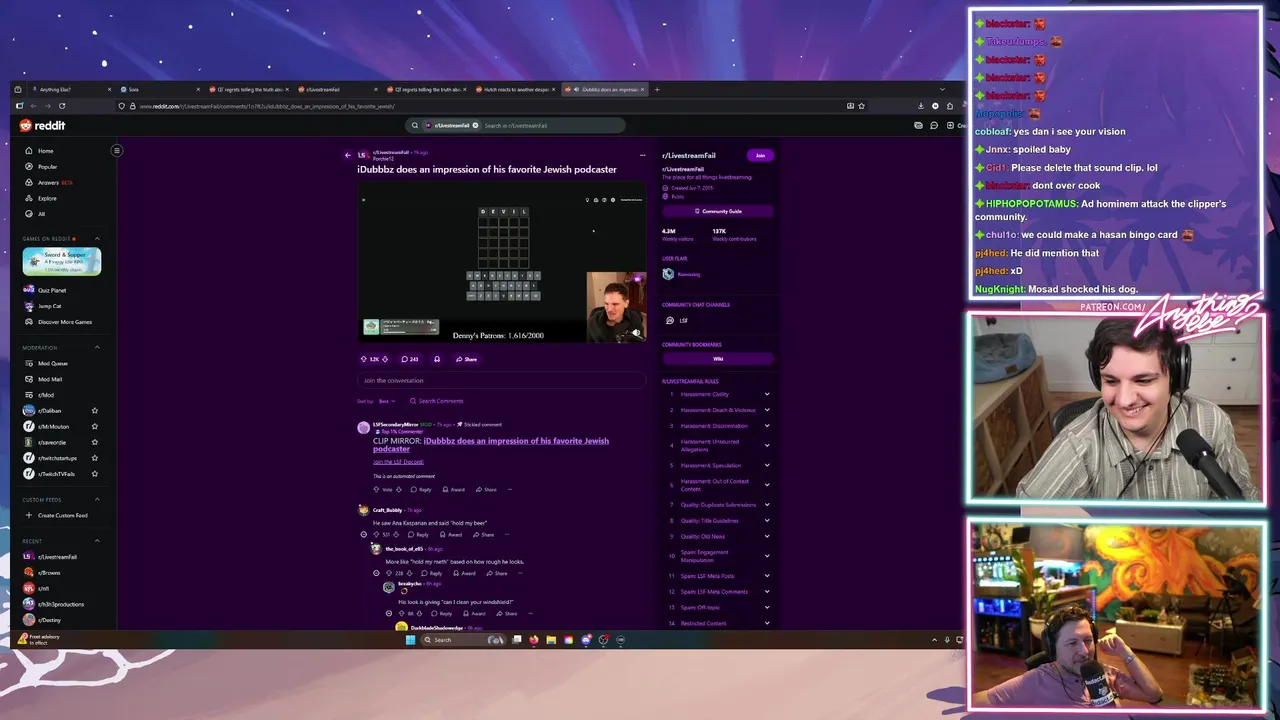This screenshot has height=720, width=1280.
Task: Open browser downloads icon
Action: tap(921, 106)
